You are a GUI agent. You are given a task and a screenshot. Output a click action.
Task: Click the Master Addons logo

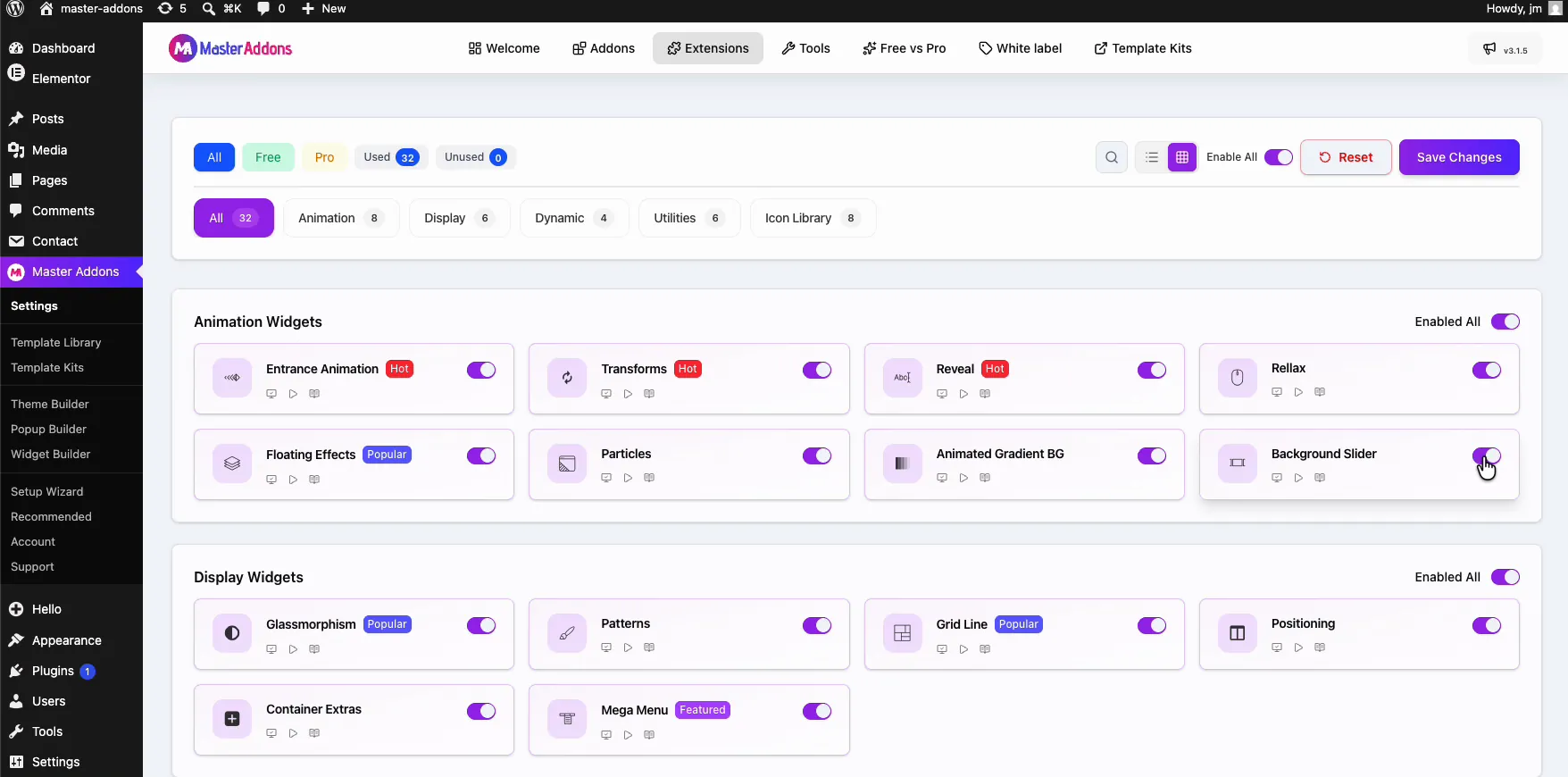(x=230, y=48)
